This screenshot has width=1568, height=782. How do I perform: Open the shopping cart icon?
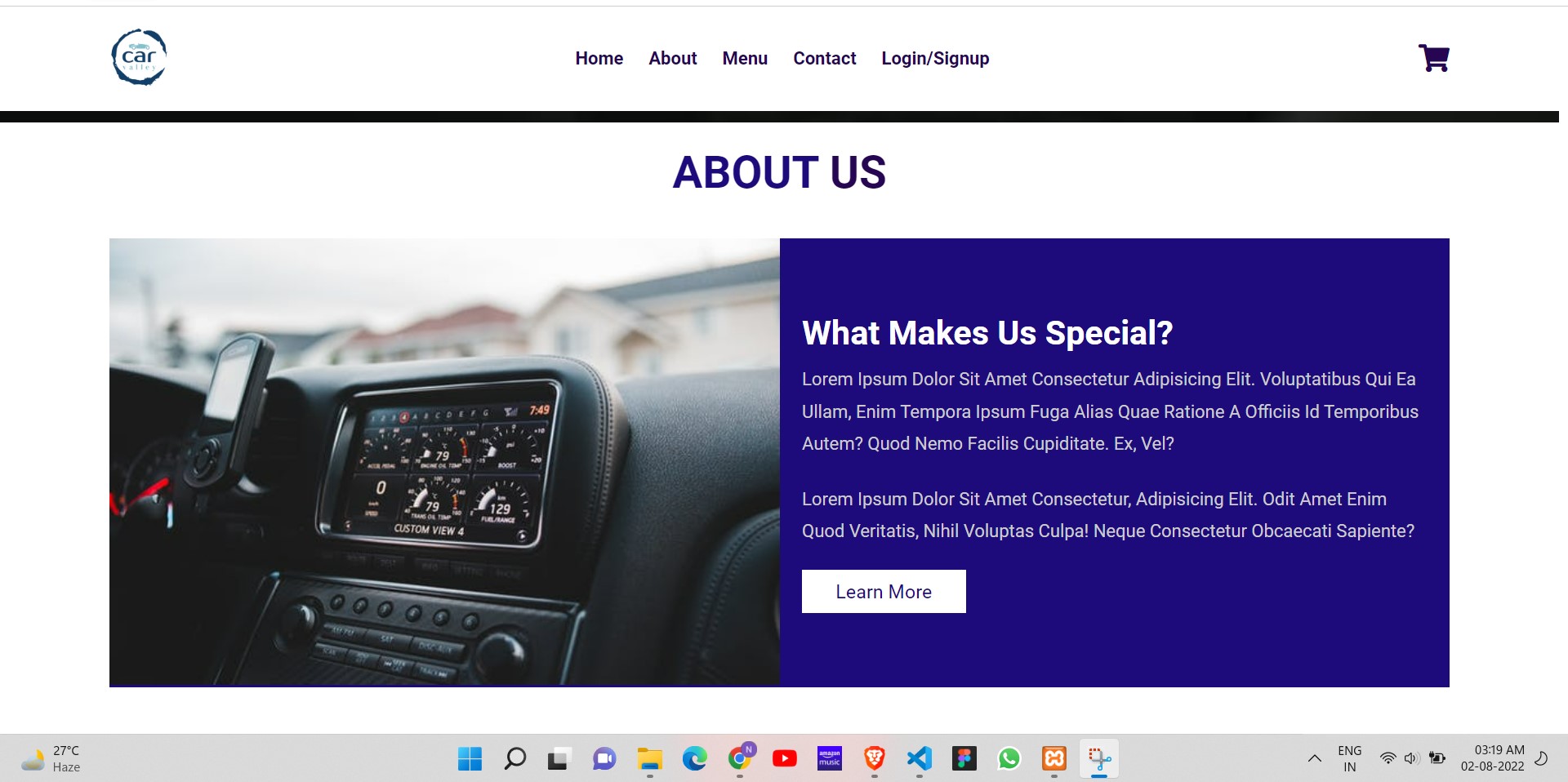(1434, 58)
